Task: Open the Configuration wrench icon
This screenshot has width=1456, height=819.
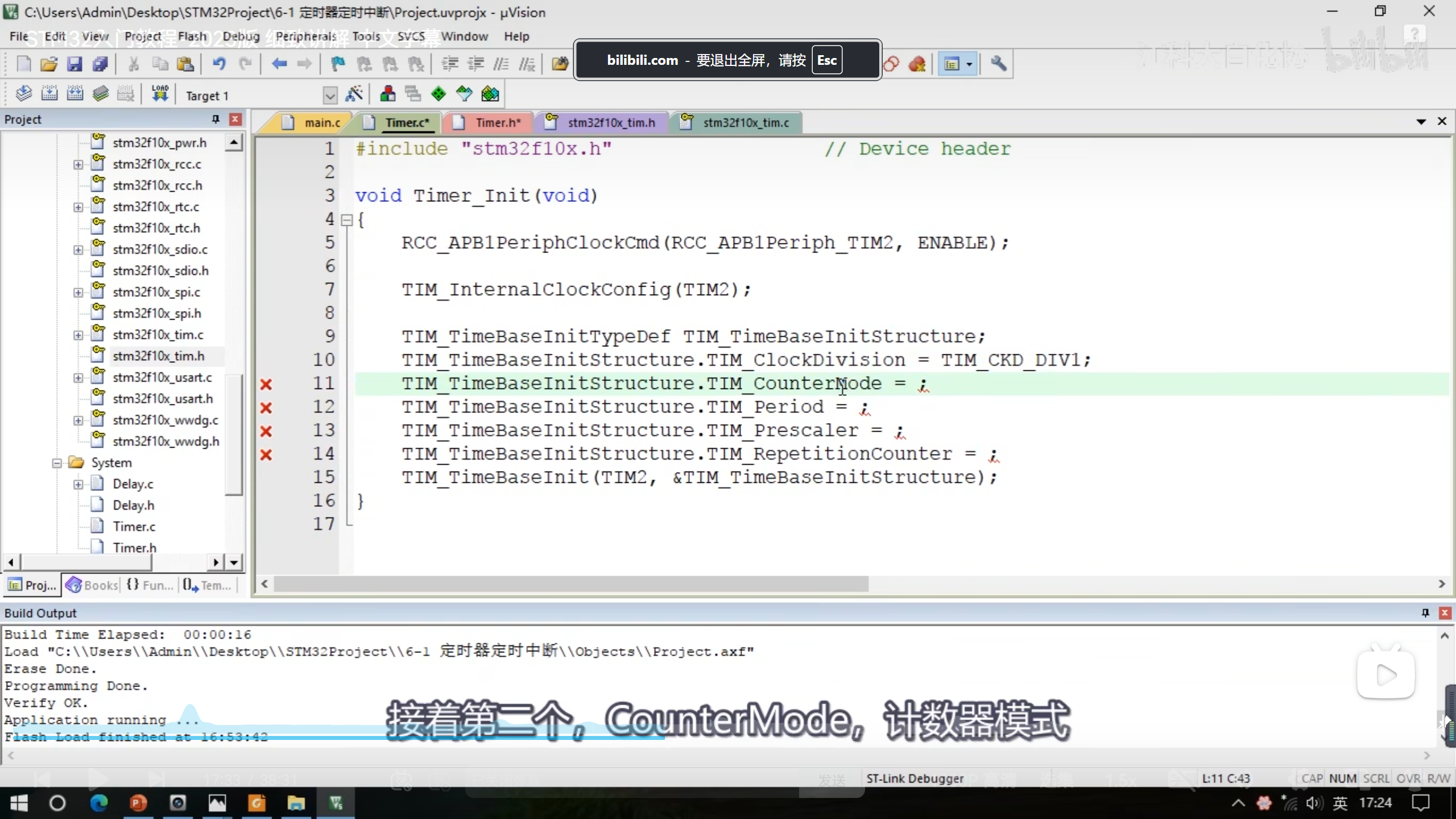Action: tap(998, 64)
